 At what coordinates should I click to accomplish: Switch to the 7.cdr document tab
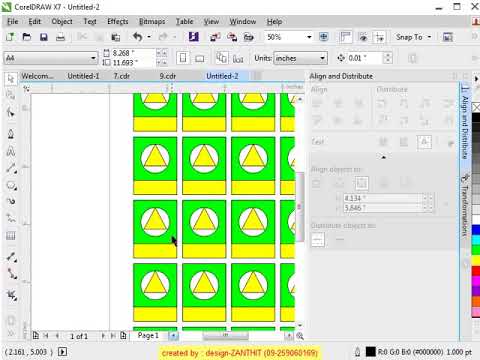click(122, 76)
